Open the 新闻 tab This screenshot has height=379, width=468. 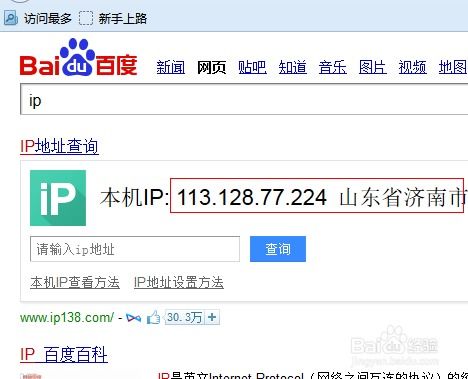pyautogui.click(x=171, y=67)
